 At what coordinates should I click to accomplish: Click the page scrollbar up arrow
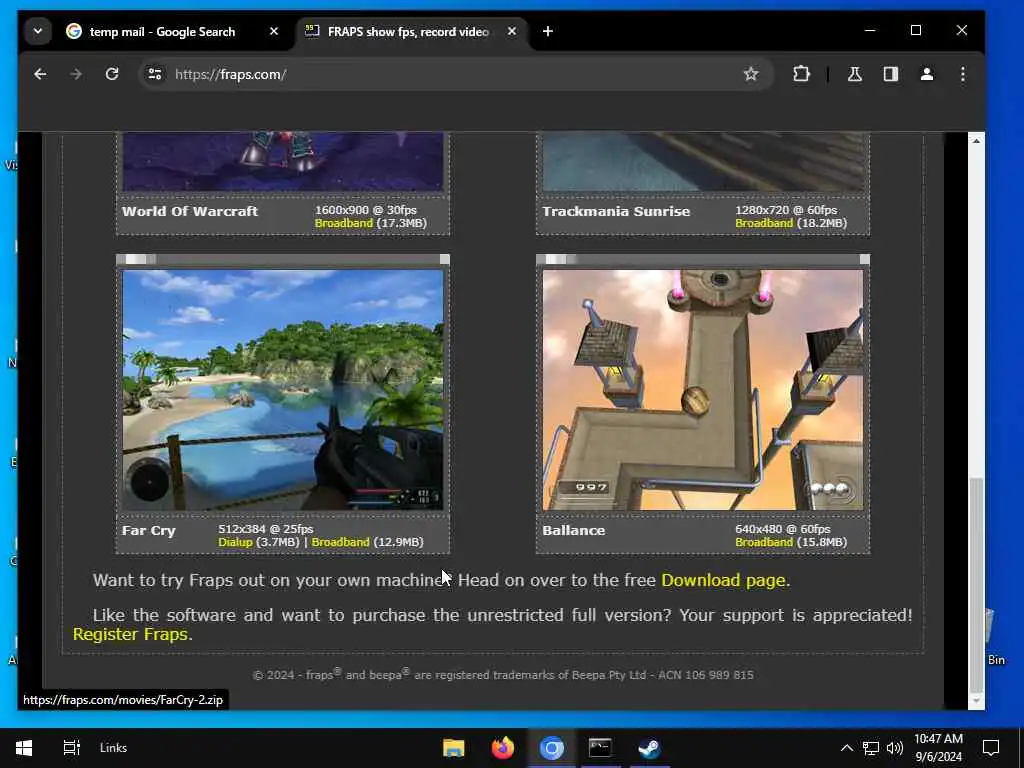pos(976,141)
